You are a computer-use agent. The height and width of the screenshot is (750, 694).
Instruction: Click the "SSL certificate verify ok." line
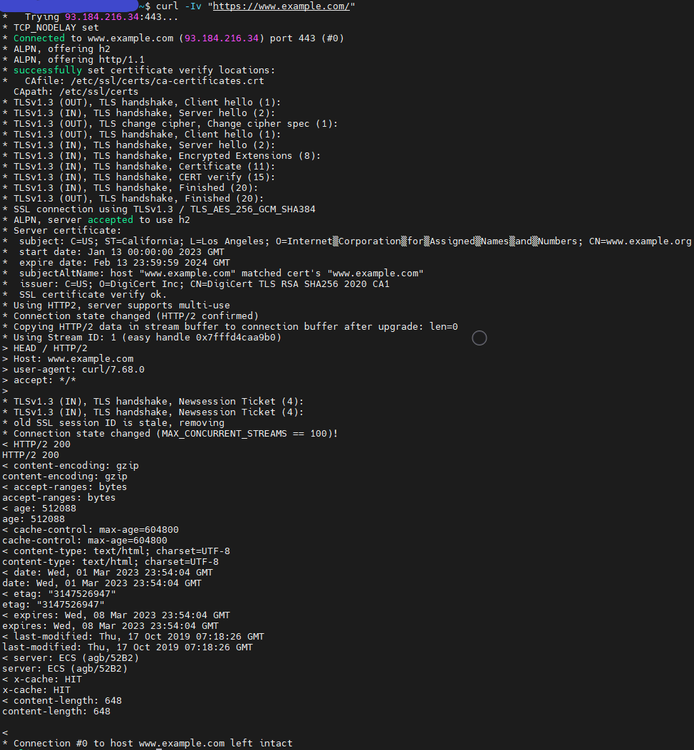click(x=93, y=294)
